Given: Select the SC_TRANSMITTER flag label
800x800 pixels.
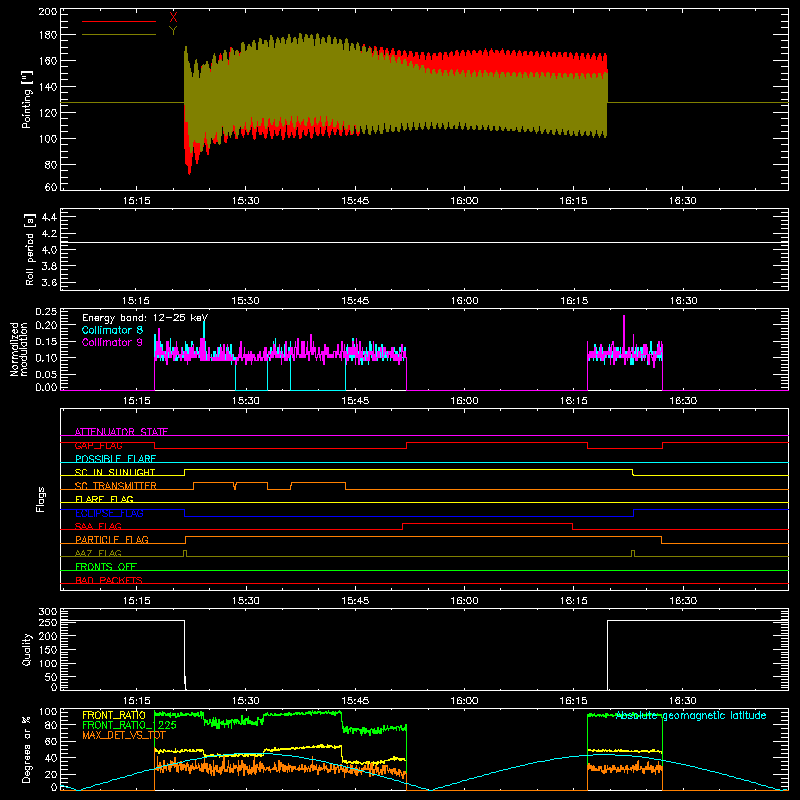Looking at the screenshot, I should point(116,486).
